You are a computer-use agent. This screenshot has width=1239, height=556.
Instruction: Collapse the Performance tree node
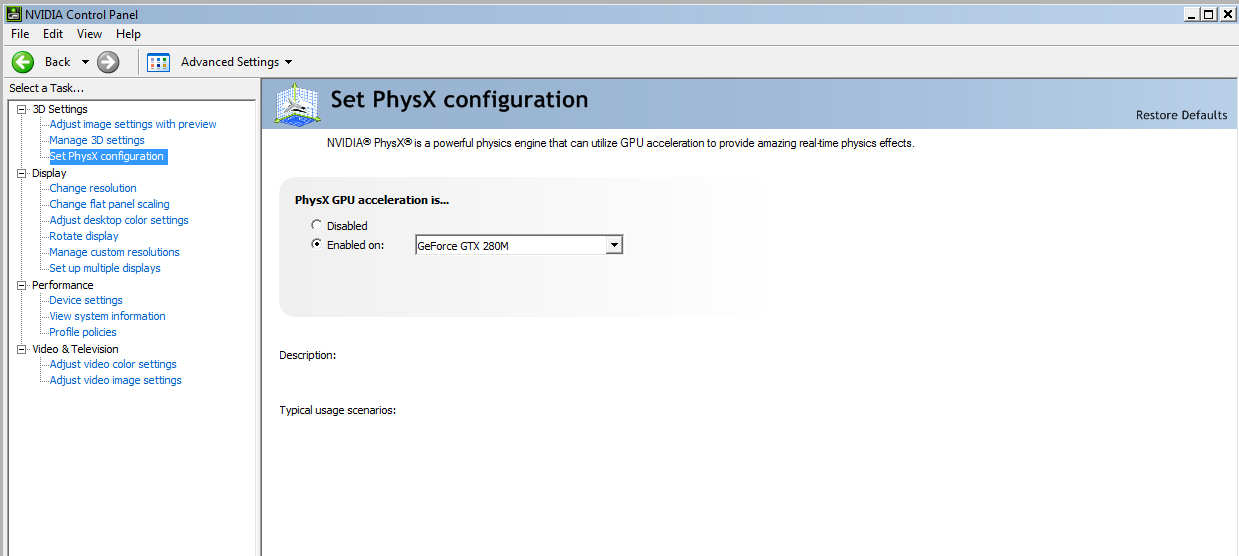pos(23,285)
